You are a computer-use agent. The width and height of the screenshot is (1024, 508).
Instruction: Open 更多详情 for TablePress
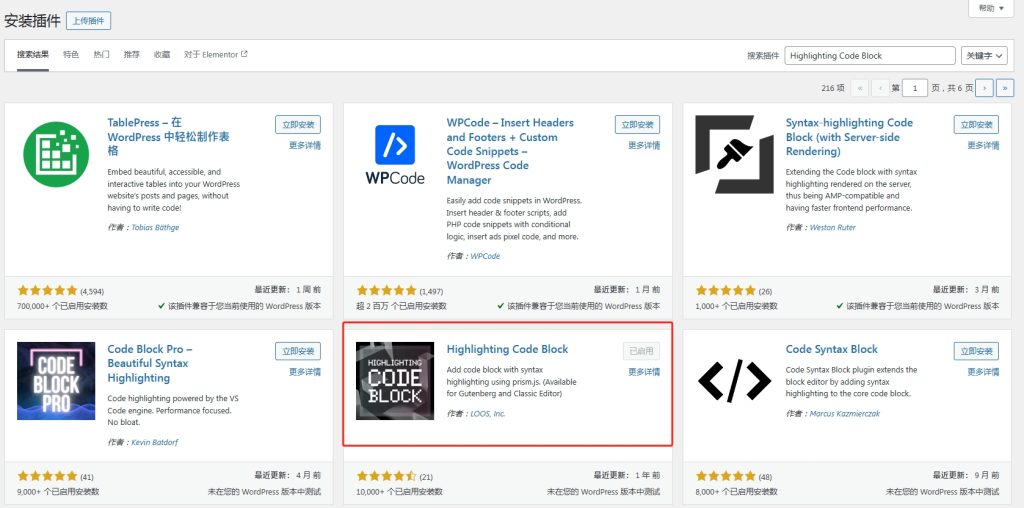(x=305, y=146)
